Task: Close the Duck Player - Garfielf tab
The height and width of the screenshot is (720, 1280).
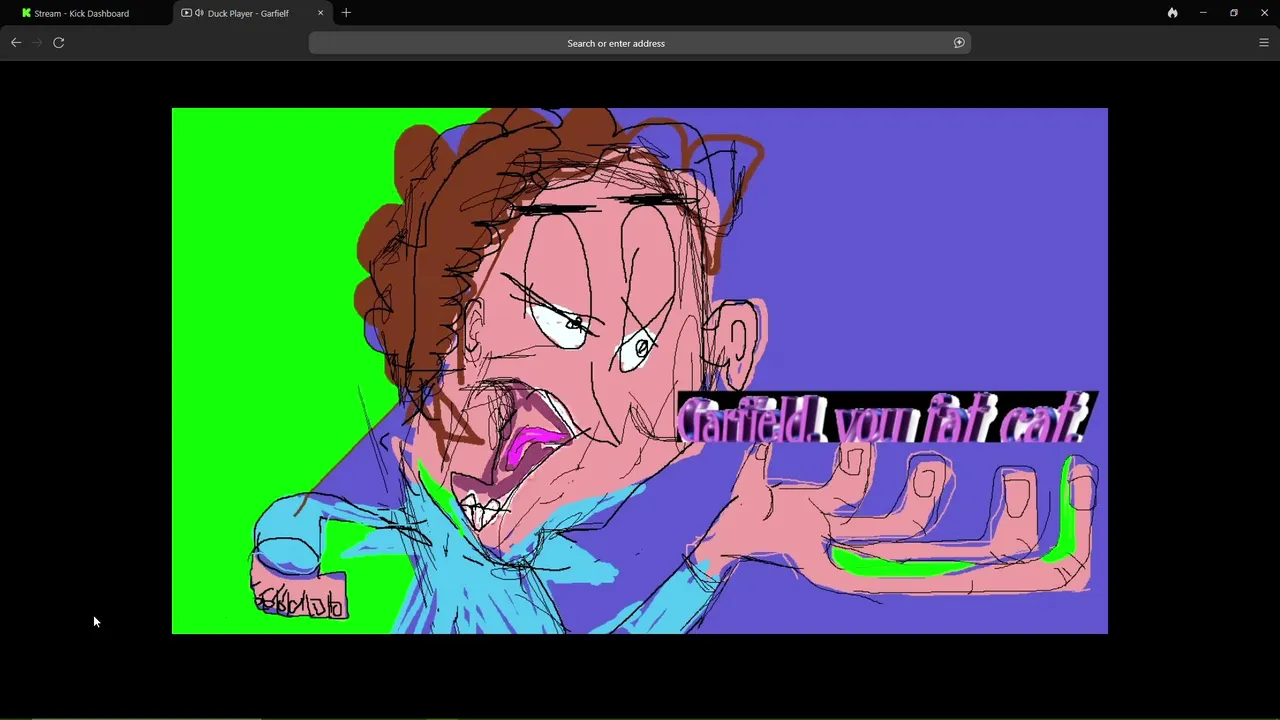Action: (320, 13)
